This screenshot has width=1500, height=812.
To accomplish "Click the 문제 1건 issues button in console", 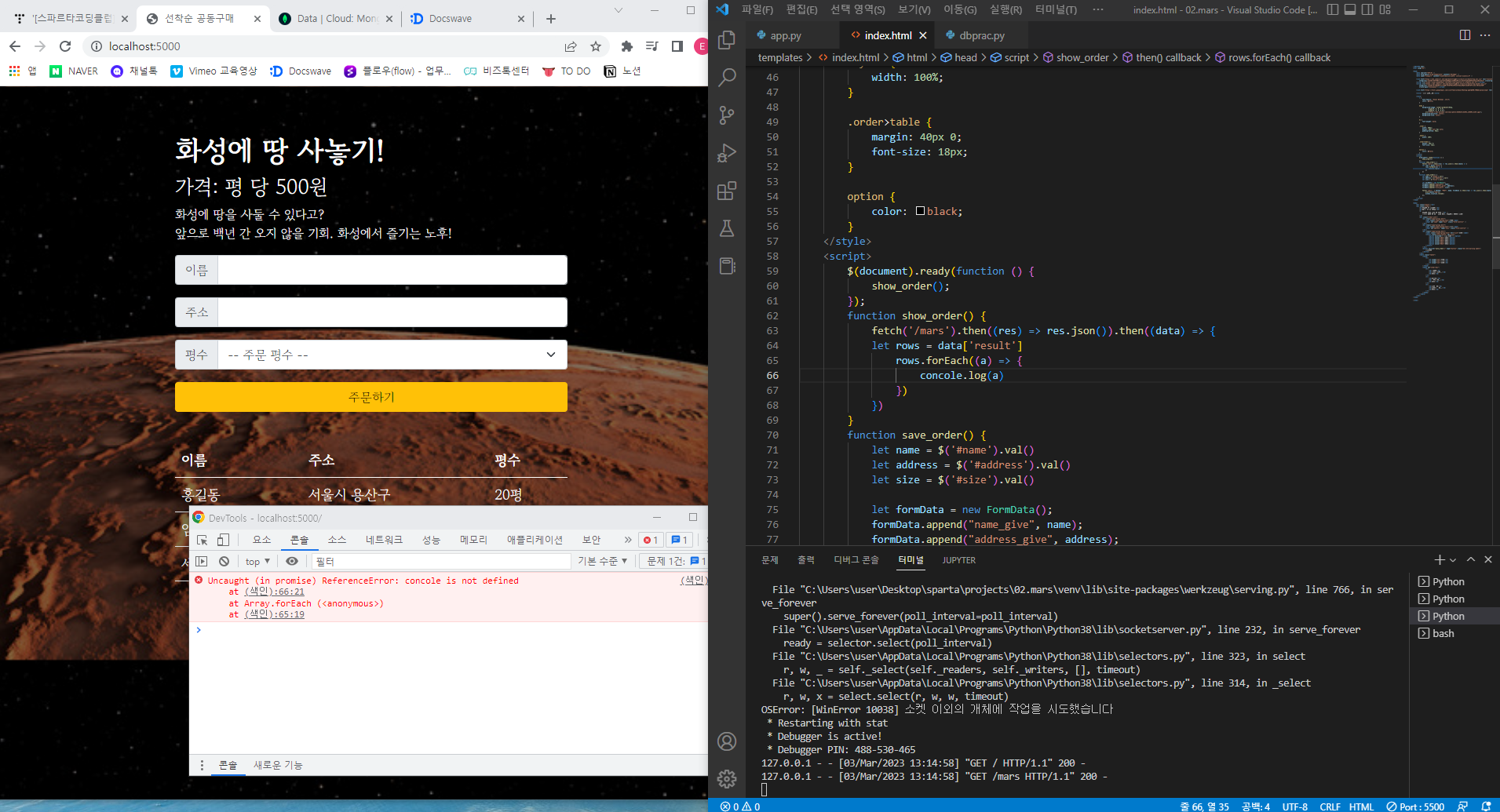I will [673, 561].
